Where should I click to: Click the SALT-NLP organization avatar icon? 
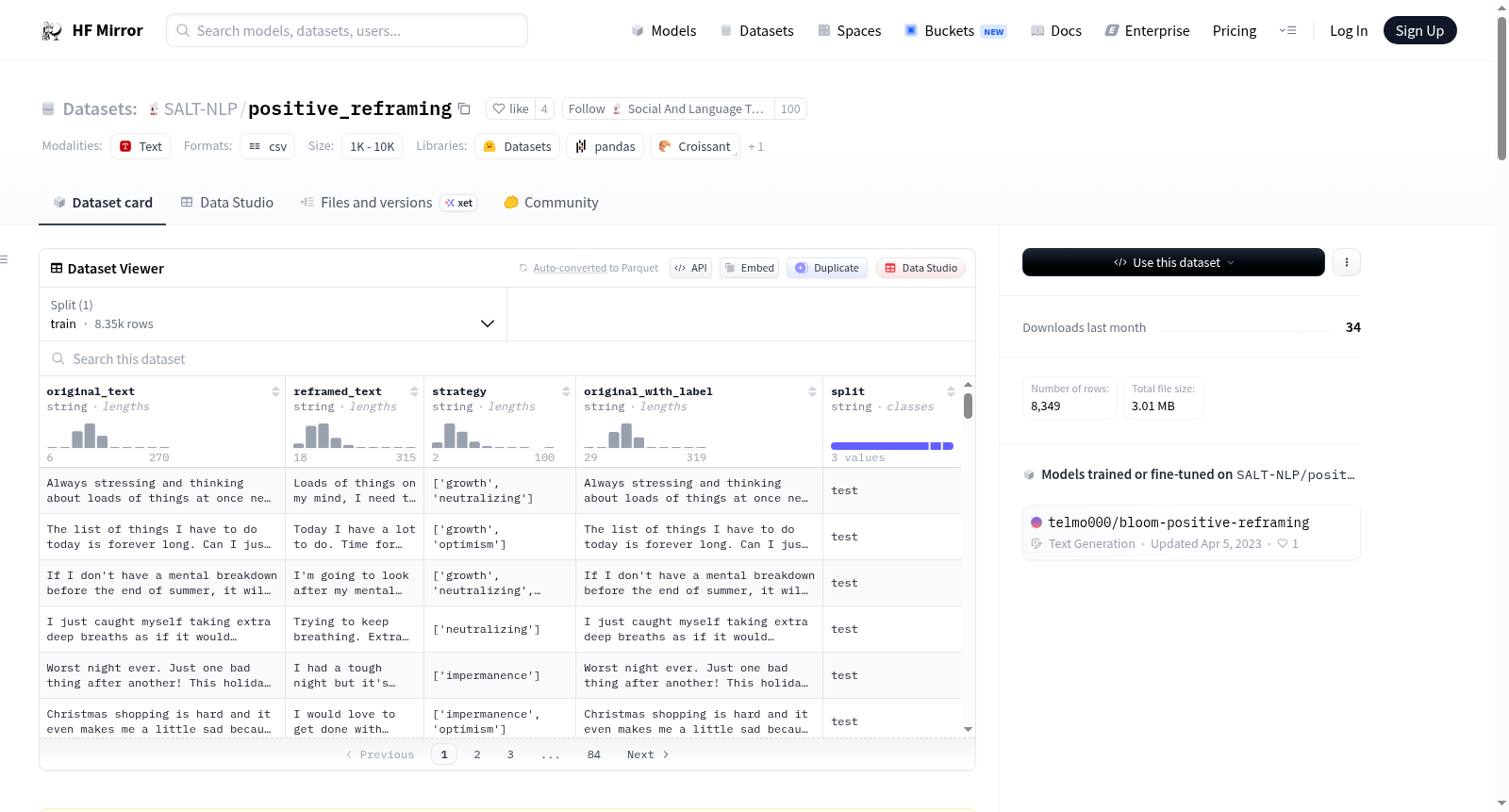(154, 109)
